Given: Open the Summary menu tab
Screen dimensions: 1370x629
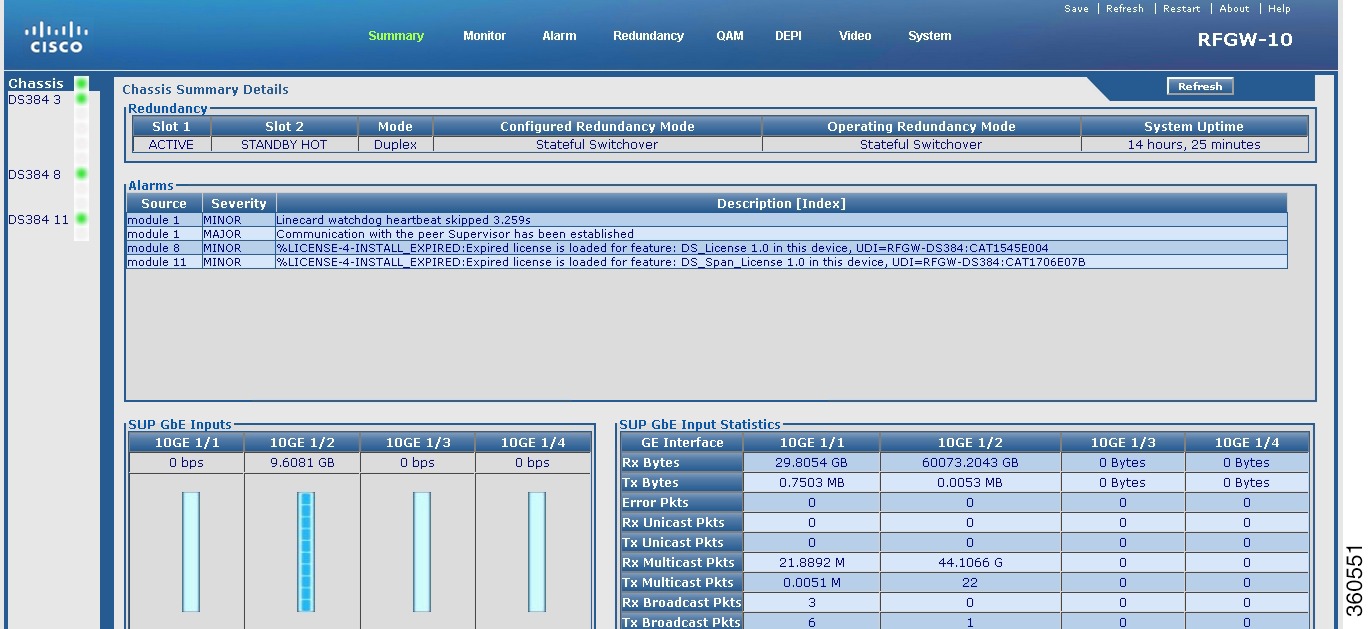Looking at the screenshot, I should (396, 36).
